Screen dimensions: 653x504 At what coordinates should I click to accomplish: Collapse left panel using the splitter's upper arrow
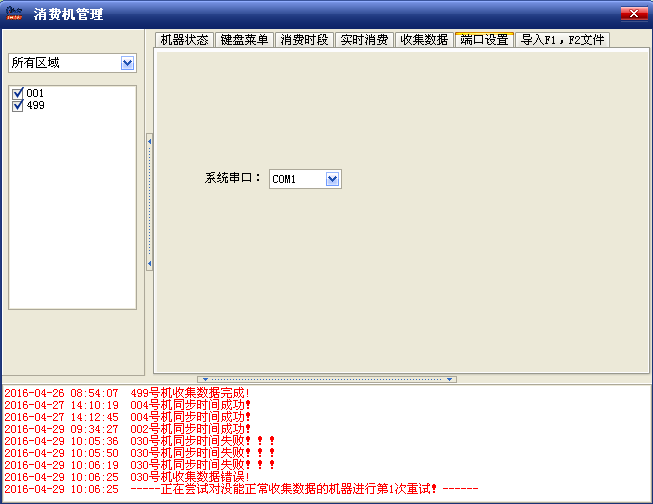(150, 141)
